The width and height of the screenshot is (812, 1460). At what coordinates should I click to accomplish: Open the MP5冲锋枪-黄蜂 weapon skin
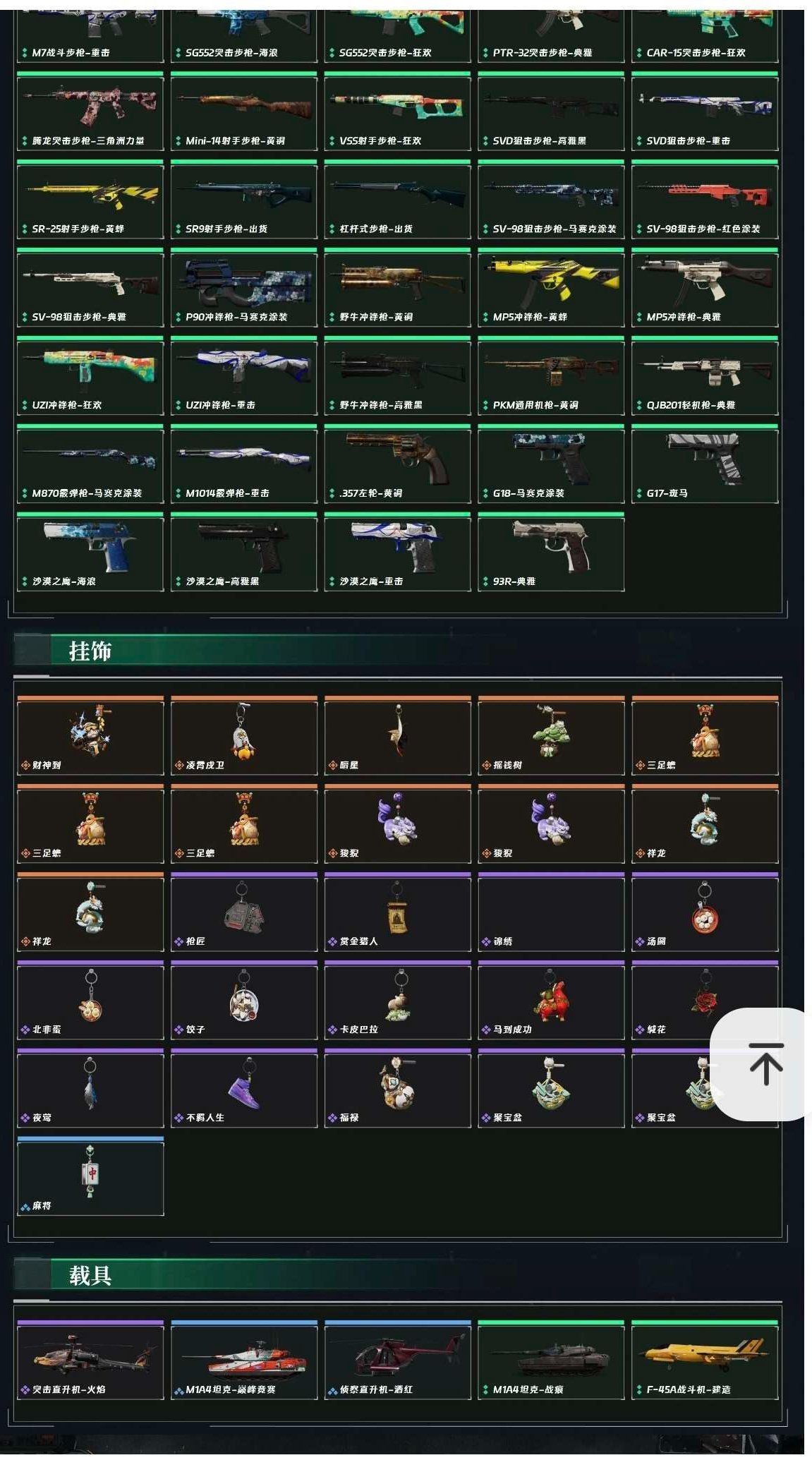click(x=551, y=287)
